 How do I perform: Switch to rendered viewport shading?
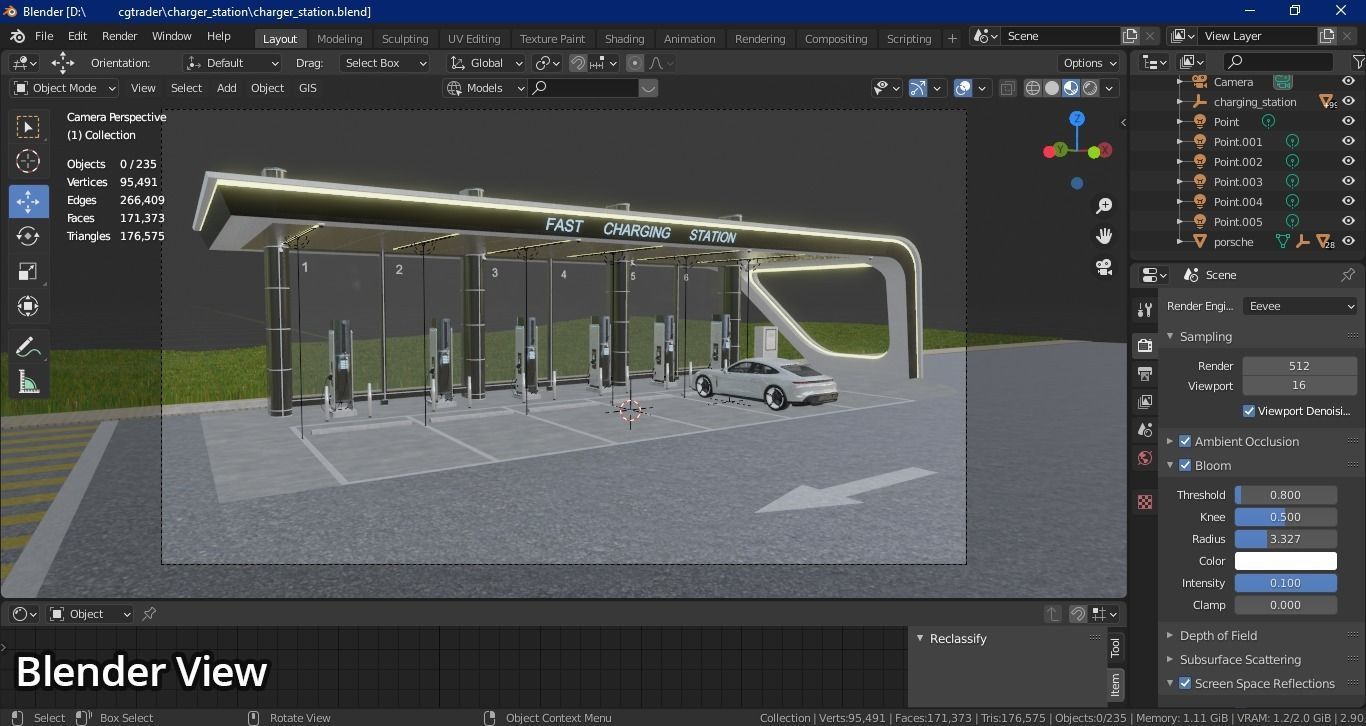tap(1090, 88)
